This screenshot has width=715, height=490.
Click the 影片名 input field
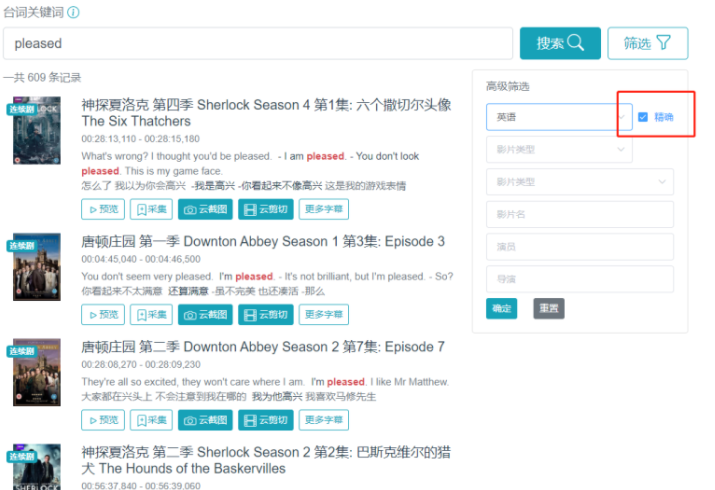(579, 214)
